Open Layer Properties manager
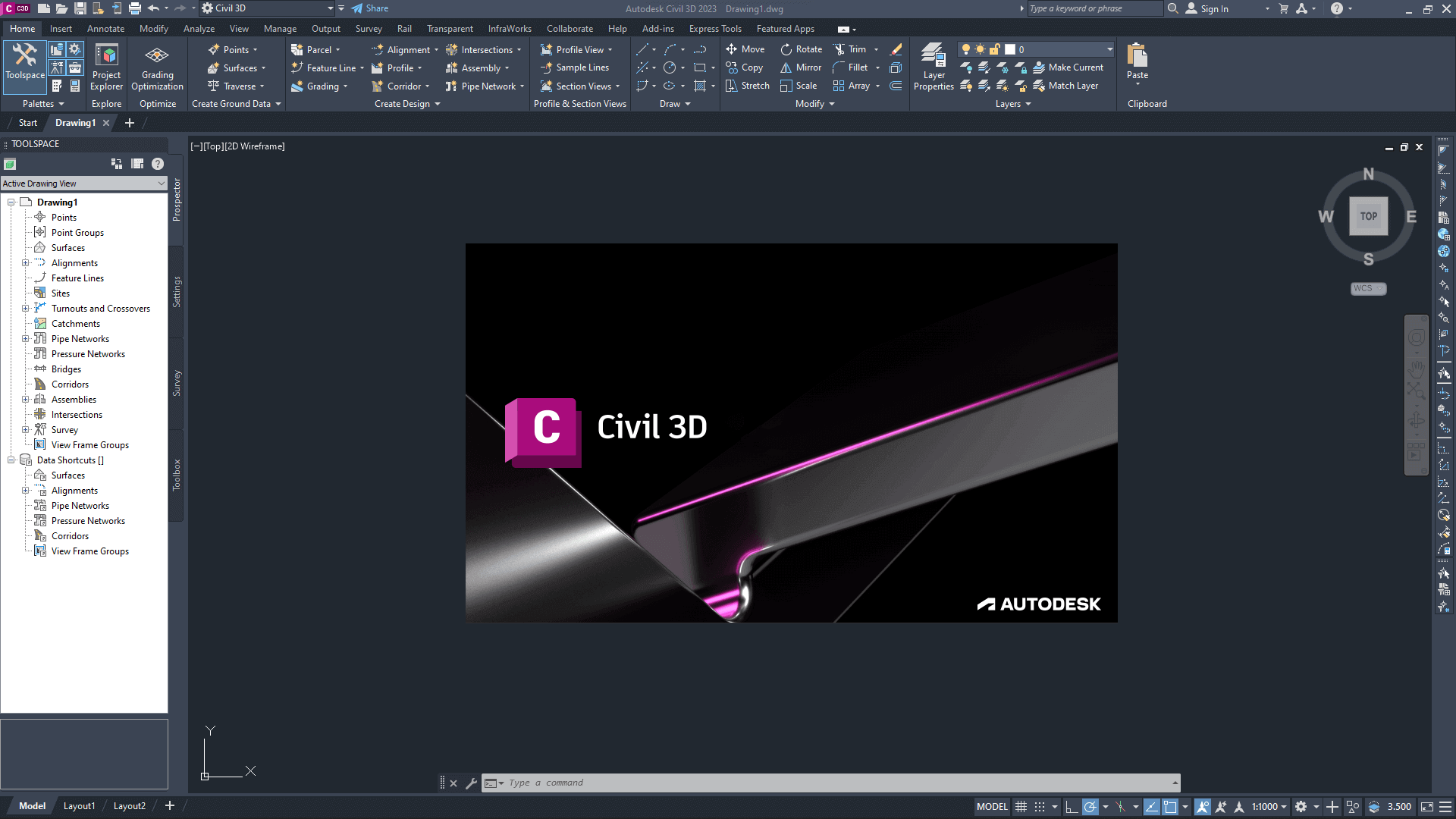The image size is (1456, 819). (934, 67)
